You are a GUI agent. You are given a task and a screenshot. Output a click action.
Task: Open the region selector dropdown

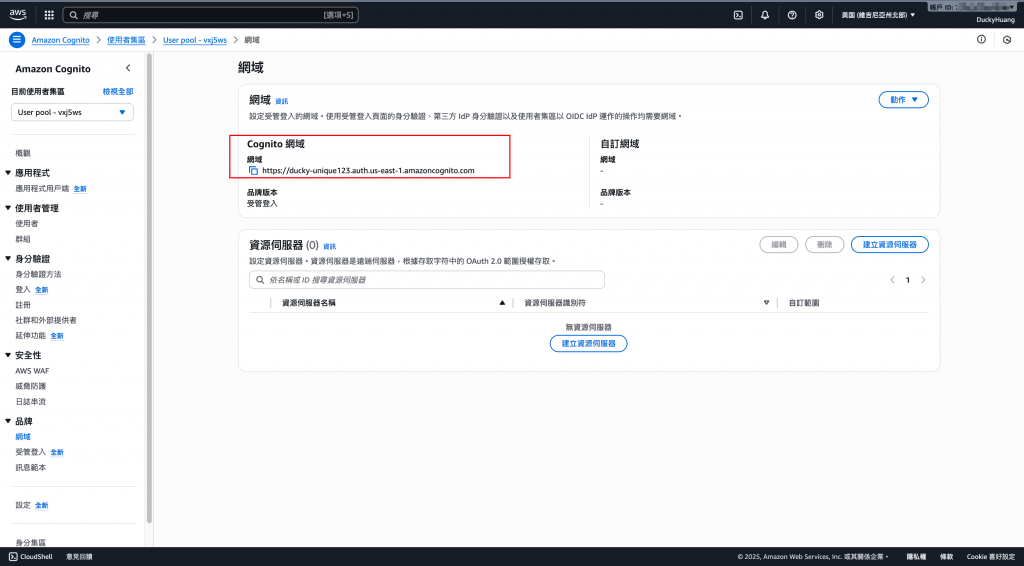[x=878, y=15]
